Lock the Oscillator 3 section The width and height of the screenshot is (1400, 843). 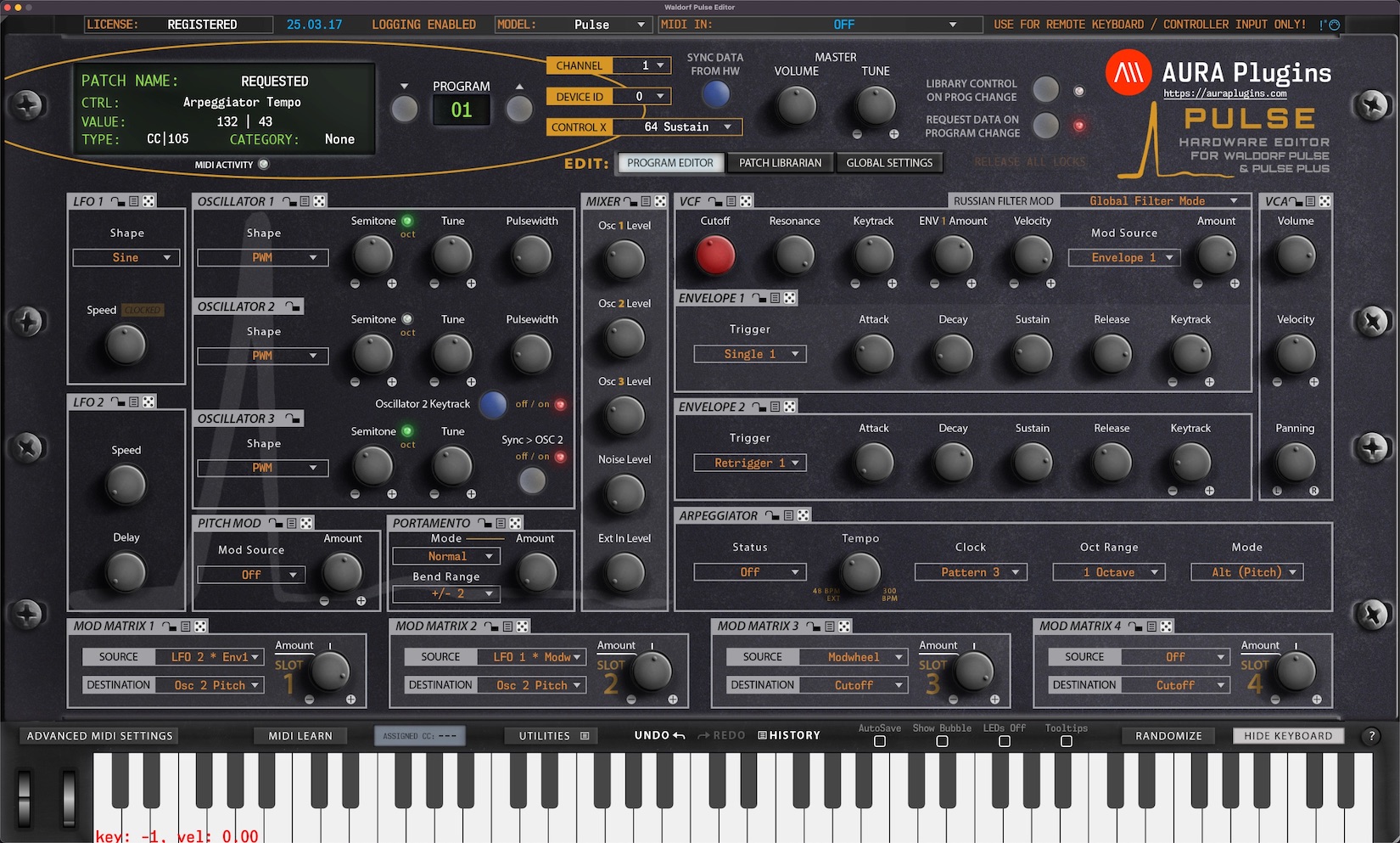293,419
